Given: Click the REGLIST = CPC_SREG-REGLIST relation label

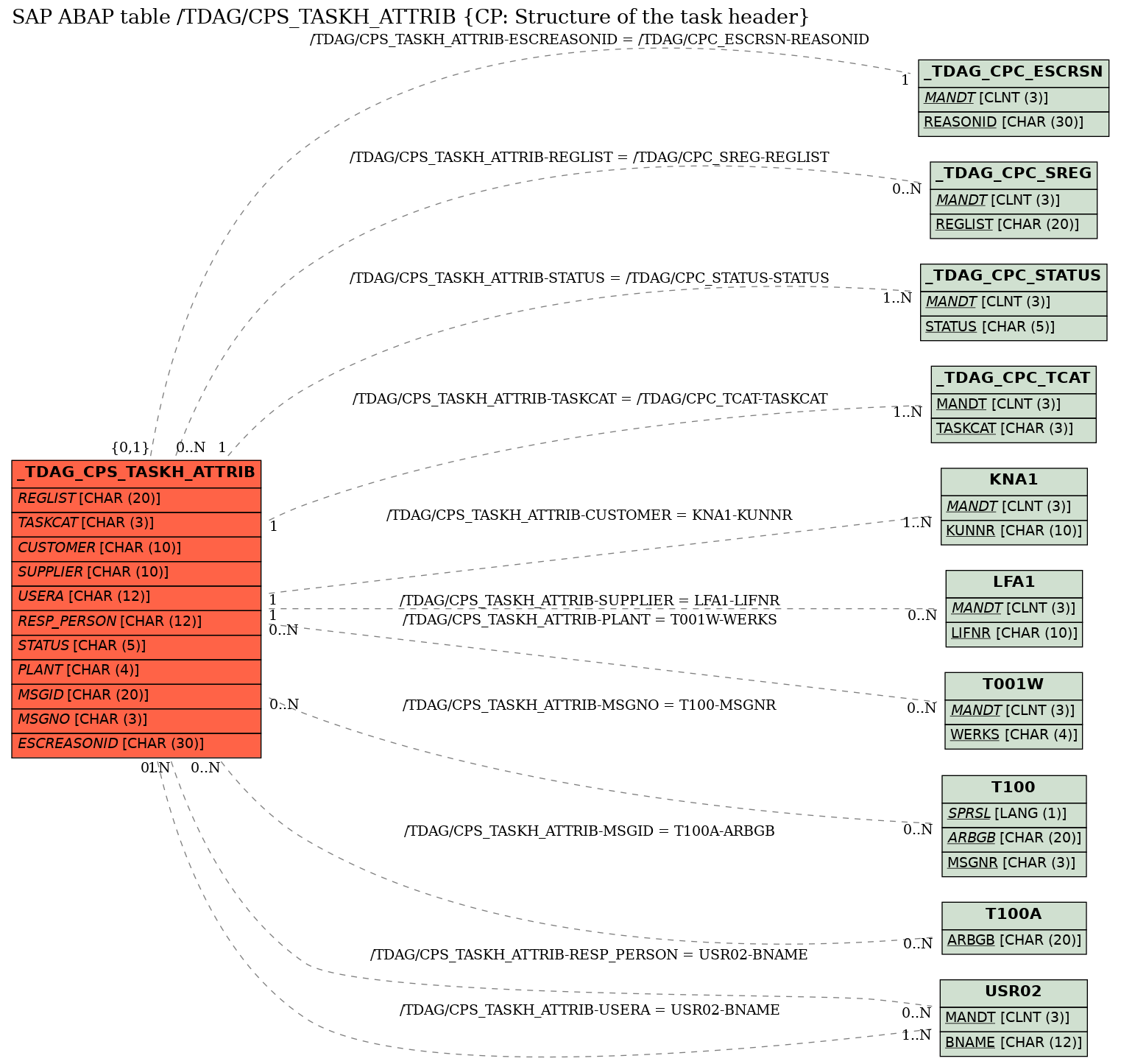Looking at the screenshot, I should (x=590, y=158).
